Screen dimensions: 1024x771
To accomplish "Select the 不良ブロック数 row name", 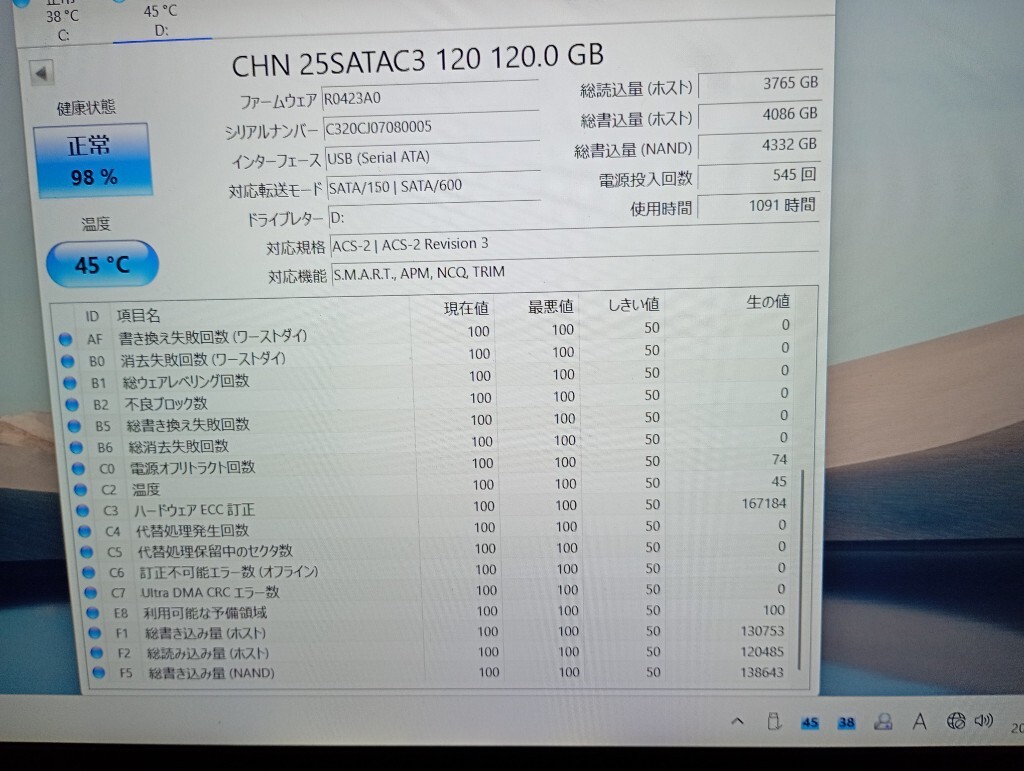I will pos(166,403).
